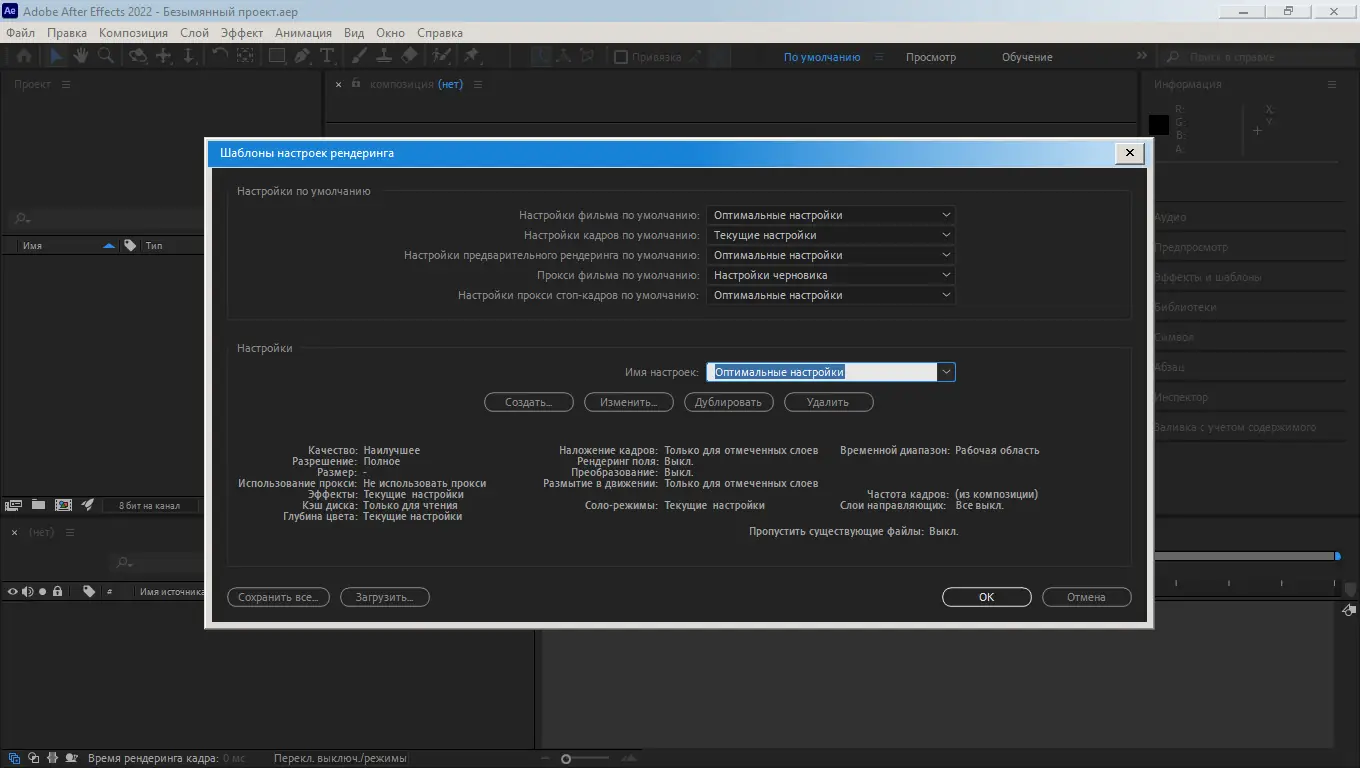Toggle the lock column header in timeline
The image size is (1360, 768).
point(57,591)
